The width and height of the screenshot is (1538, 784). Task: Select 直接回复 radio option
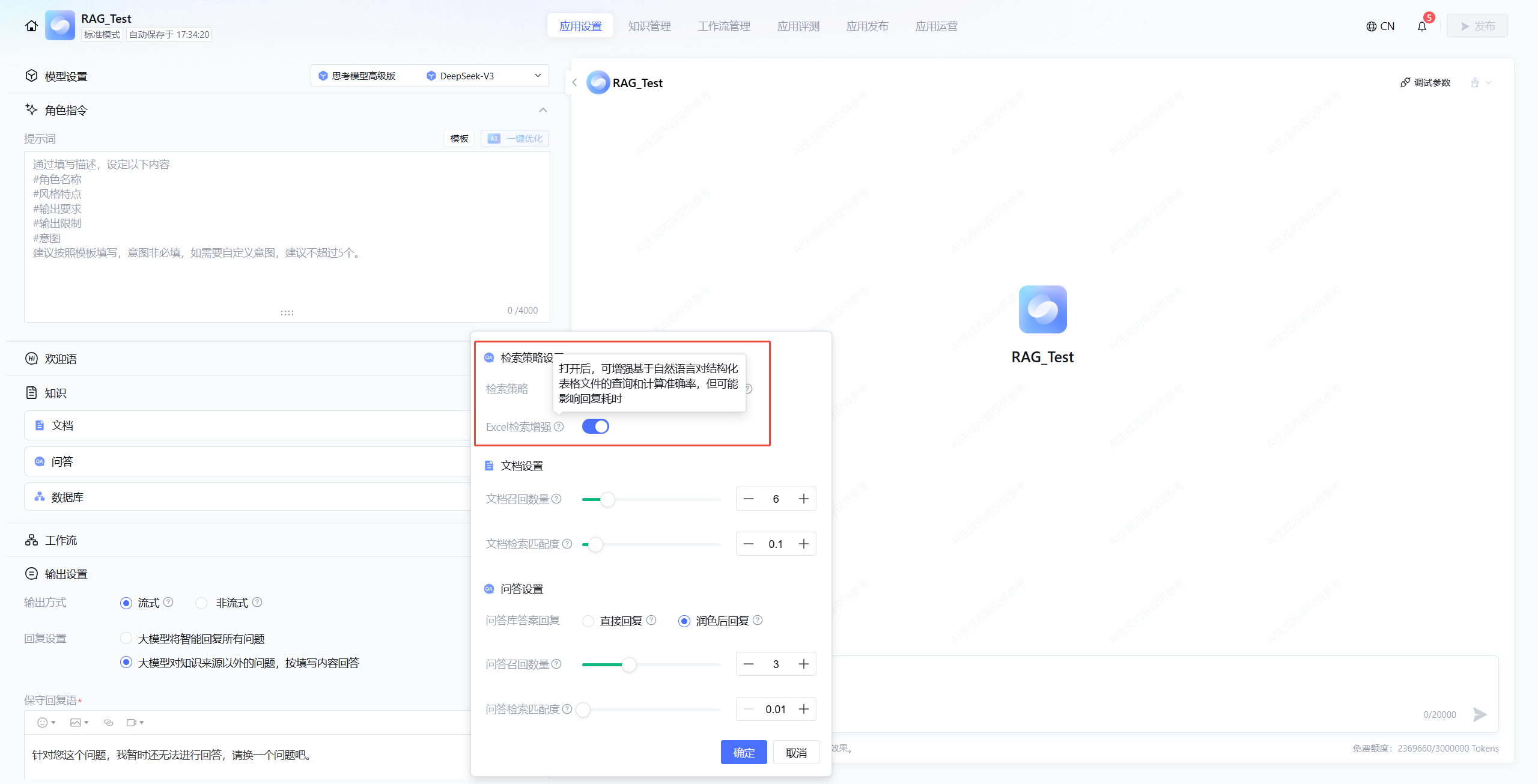pos(588,621)
